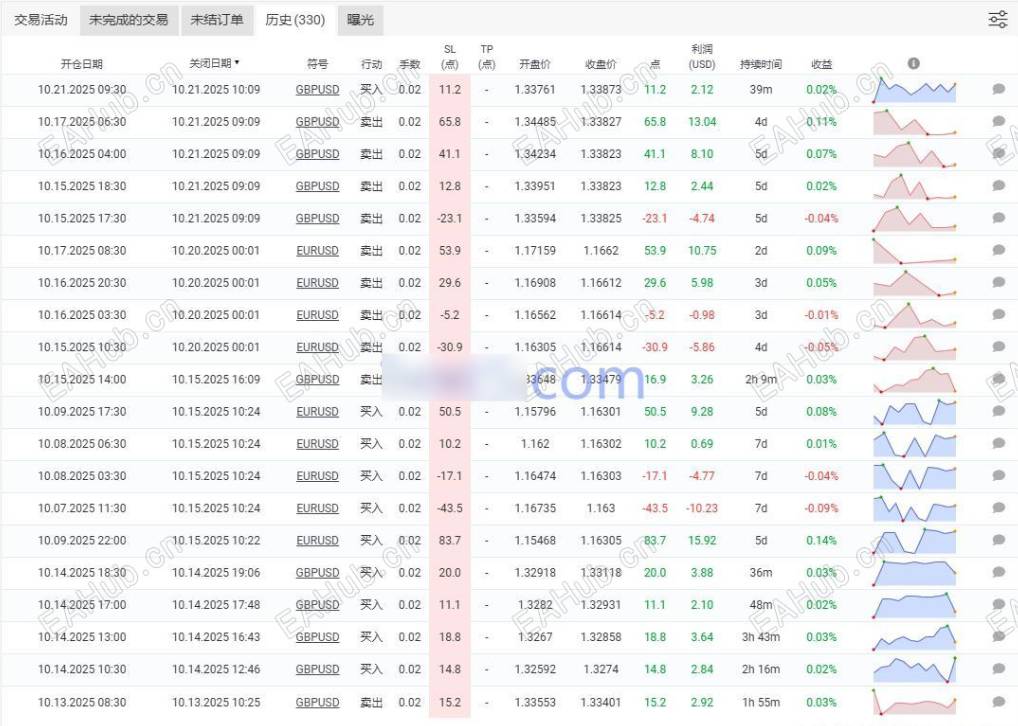The height and width of the screenshot is (726, 1018).
Task: Open comment bubble for 10.08.2025 06:30 trade
Action: click(x=999, y=444)
